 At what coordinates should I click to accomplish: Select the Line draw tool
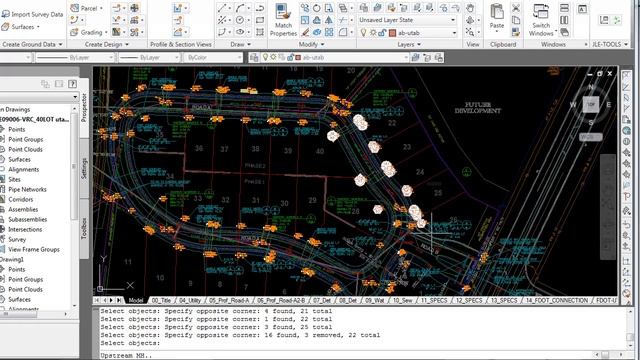pyautogui.click(x=222, y=8)
